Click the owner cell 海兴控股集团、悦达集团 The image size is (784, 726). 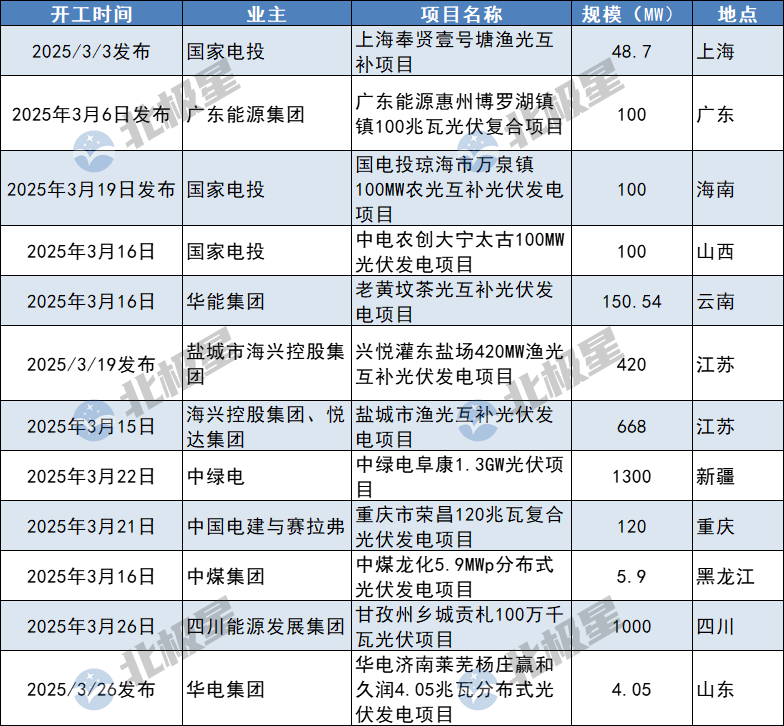point(266,426)
